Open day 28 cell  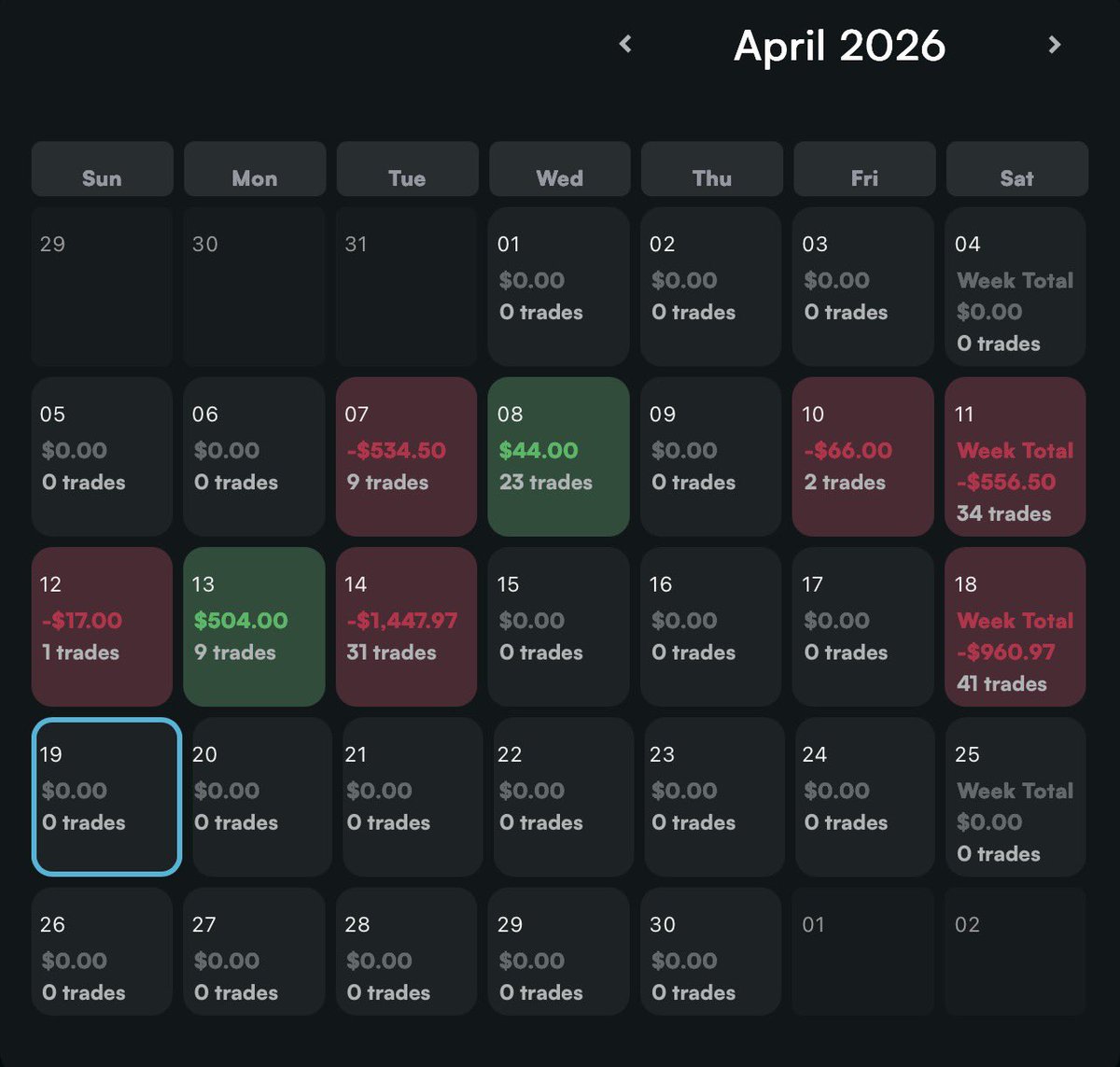click(x=406, y=951)
